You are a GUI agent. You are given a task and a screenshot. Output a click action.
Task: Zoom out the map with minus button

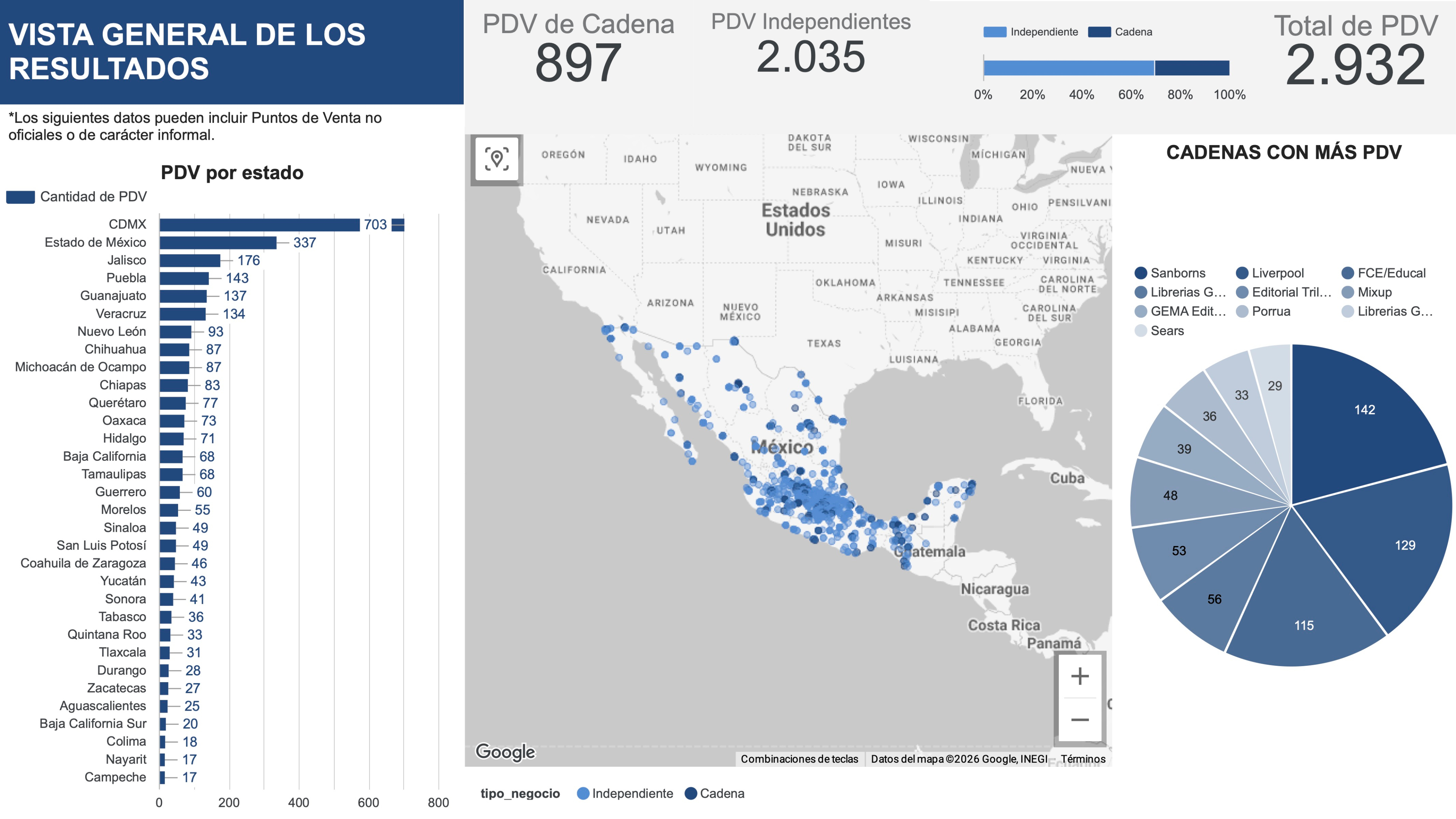coord(1080,719)
